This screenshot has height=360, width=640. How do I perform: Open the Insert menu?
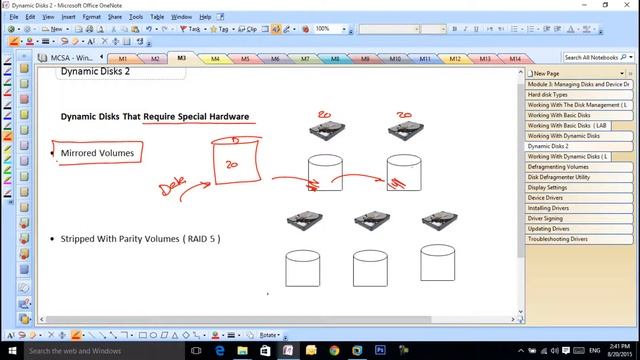coord(68,17)
